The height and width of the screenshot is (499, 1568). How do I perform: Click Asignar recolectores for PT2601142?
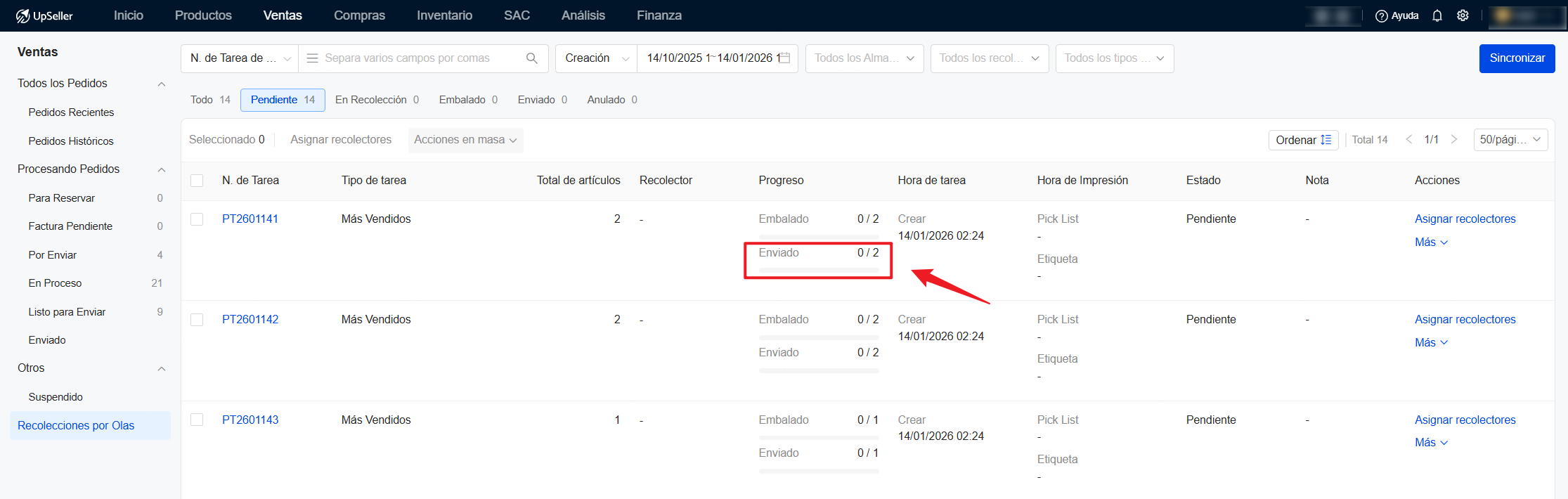(1465, 320)
